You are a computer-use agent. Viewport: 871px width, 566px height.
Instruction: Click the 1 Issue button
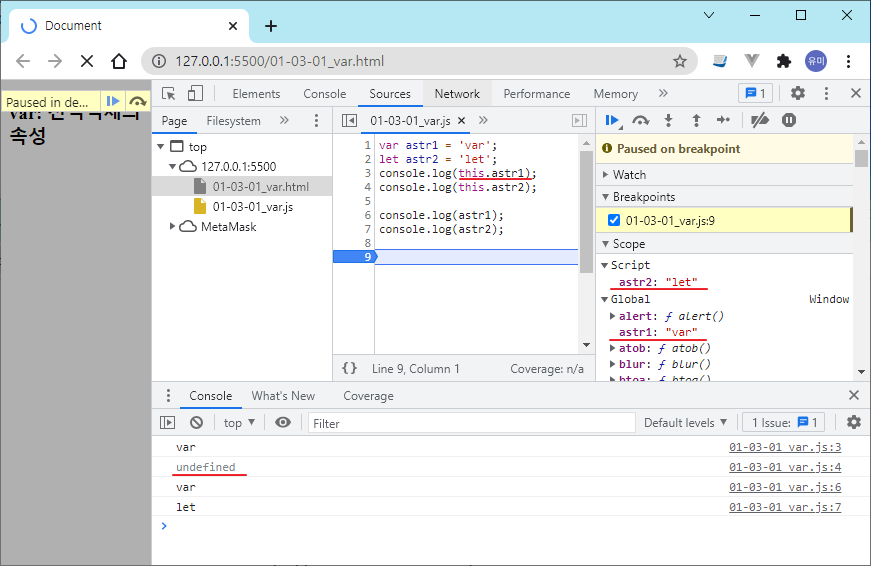coord(785,423)
